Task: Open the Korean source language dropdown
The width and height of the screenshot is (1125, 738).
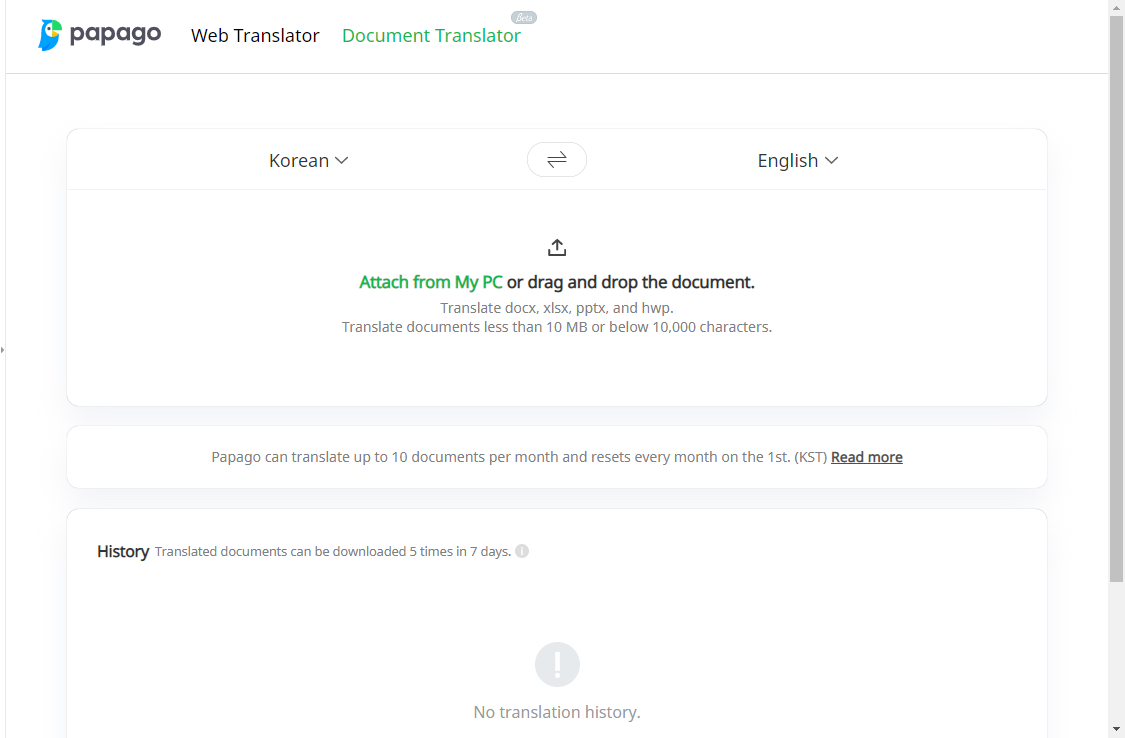Action: tap(309, 161)
